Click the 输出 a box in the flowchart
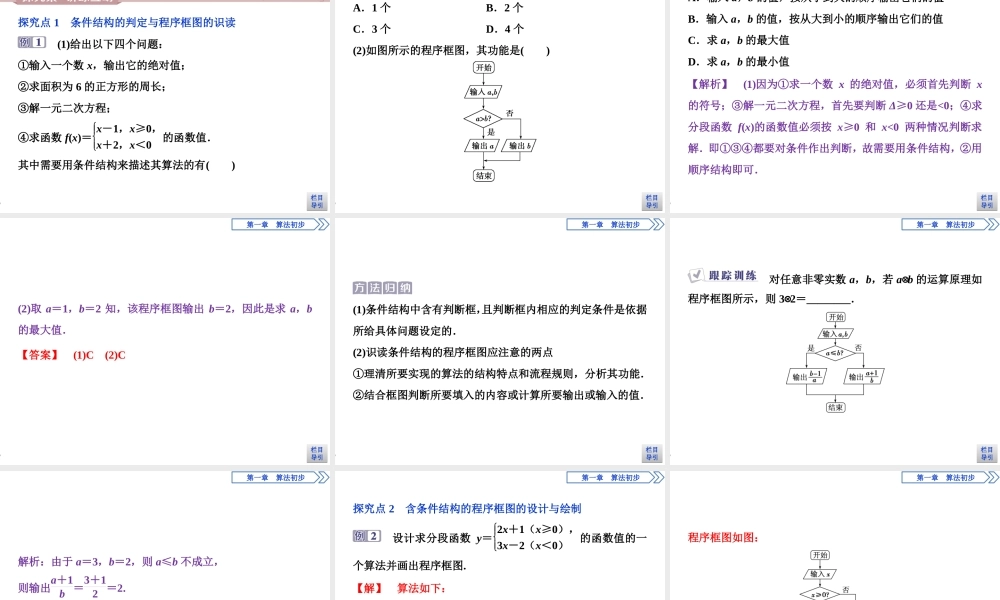This screenshot has width=1000, height=600. (x=482, y=145)
